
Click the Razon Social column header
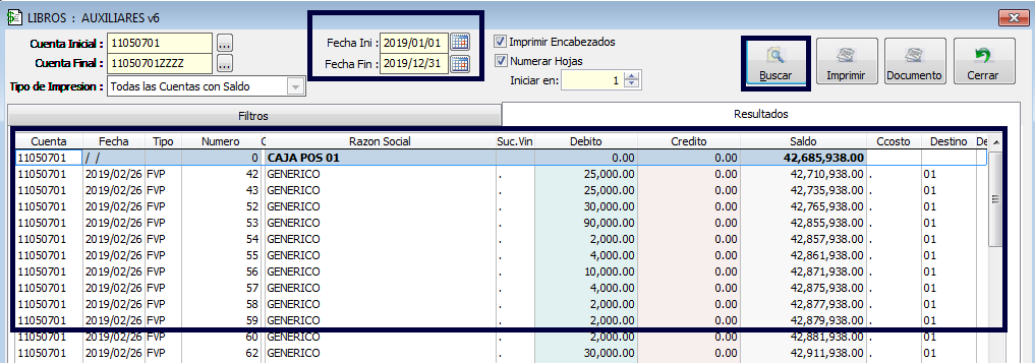coord(380,141)
